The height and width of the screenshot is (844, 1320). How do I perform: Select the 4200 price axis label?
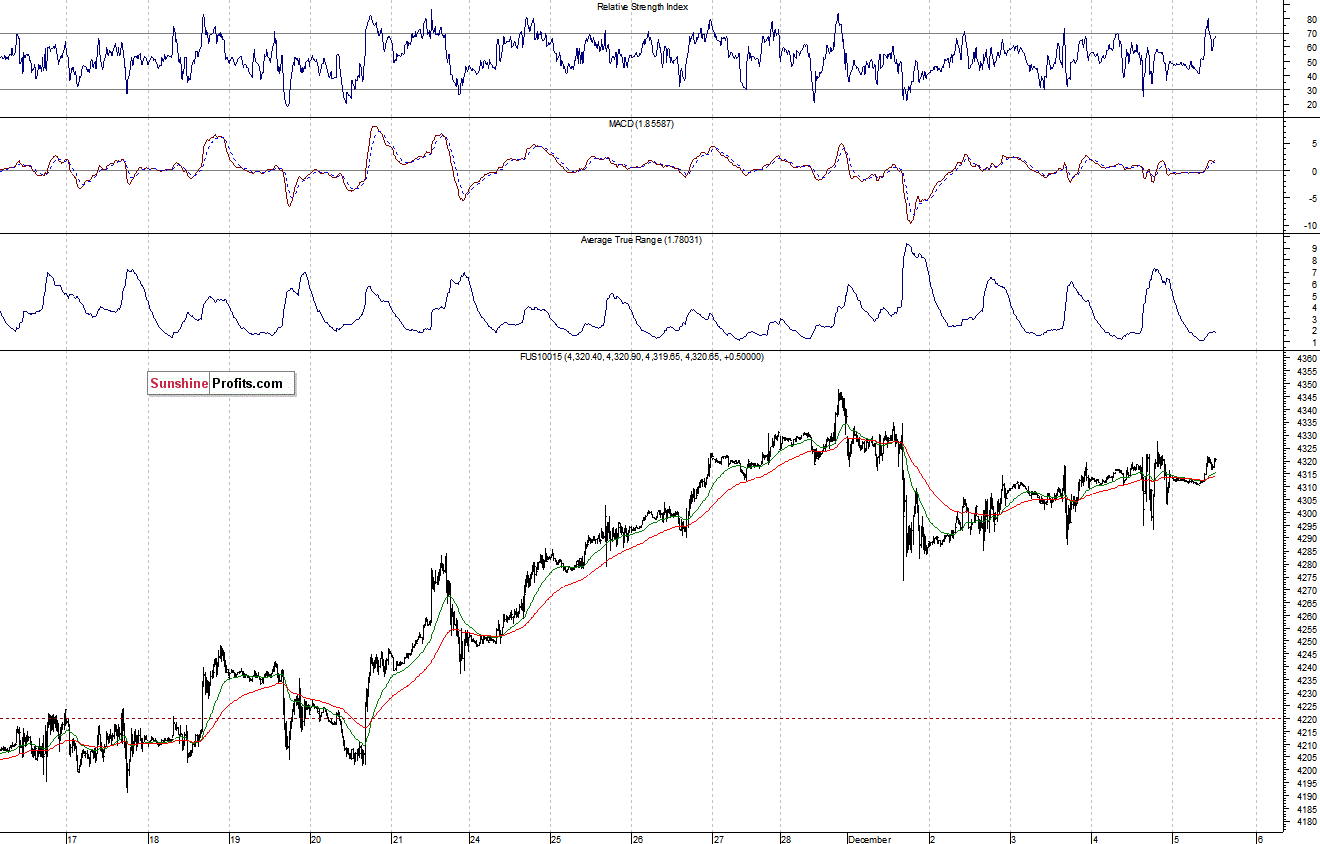coord(1306,771)
